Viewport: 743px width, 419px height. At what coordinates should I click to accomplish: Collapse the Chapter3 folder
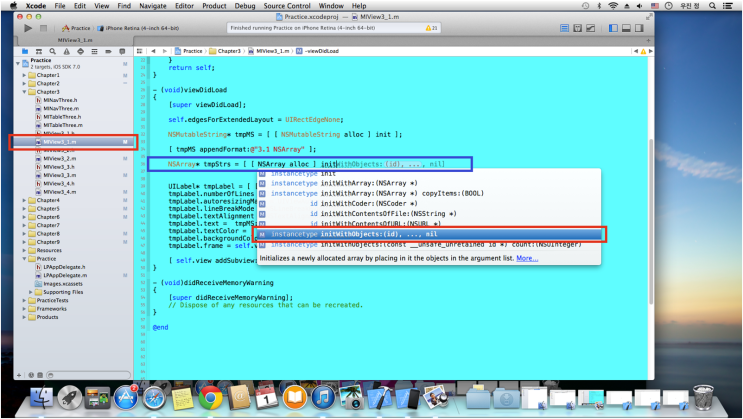25,92
